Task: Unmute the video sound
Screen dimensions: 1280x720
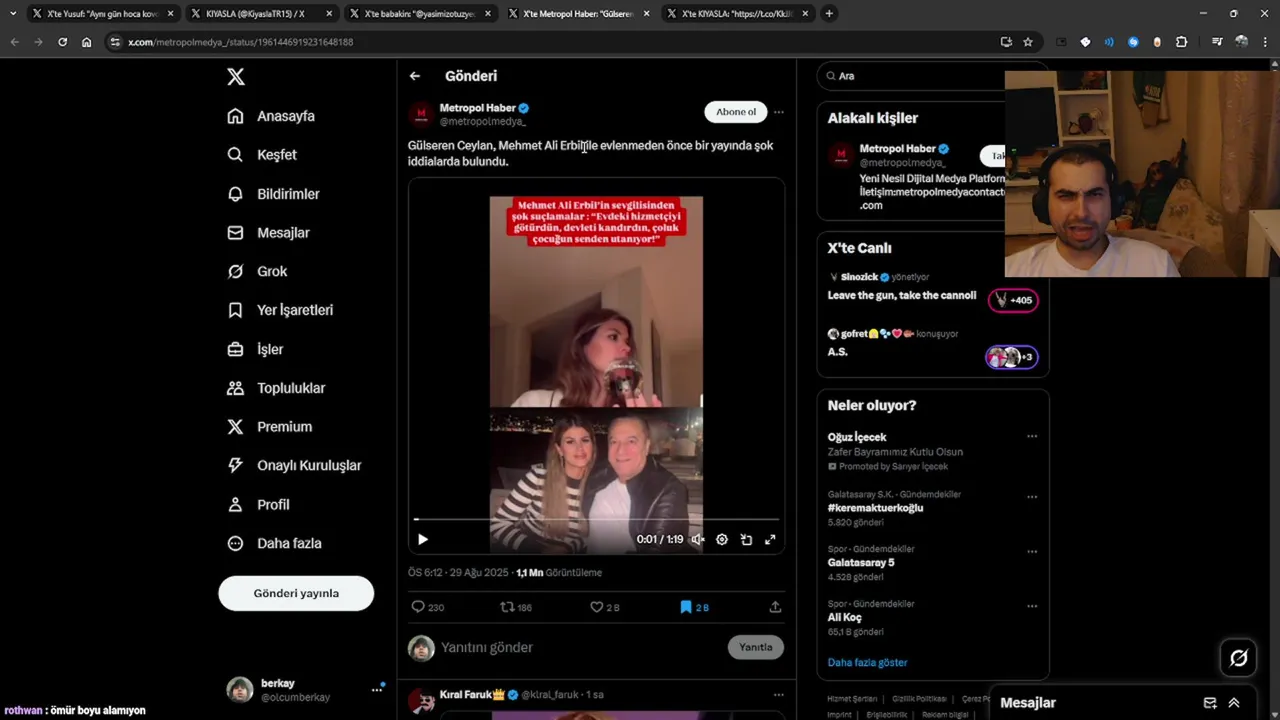Action: pos(698,539)
